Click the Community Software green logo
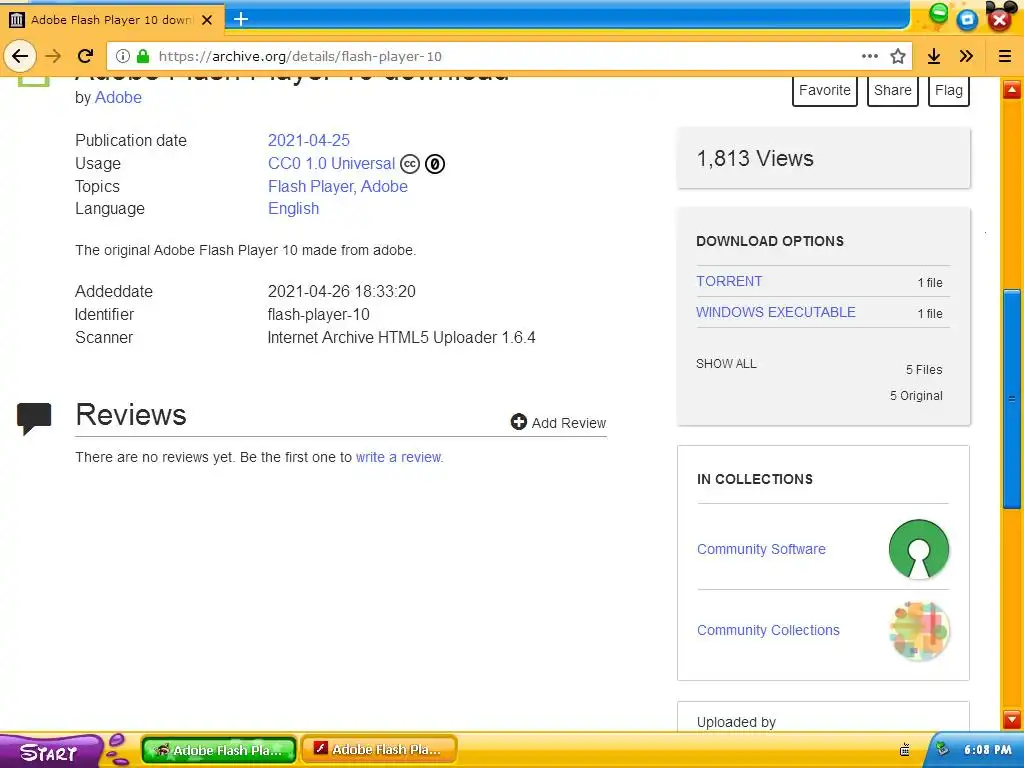 [919, 549]
